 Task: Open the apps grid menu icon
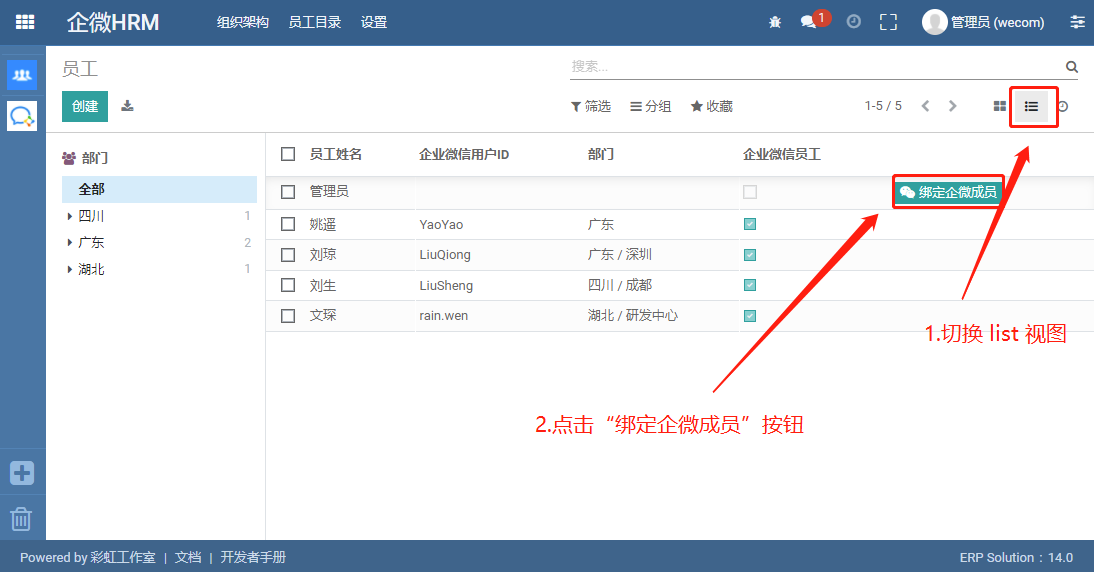(24, 22)
